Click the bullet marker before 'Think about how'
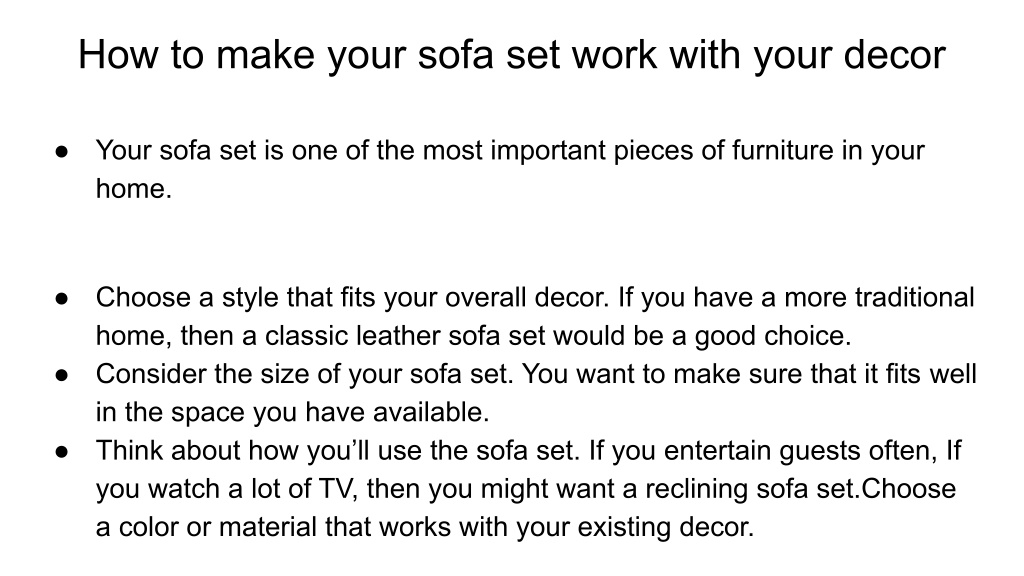The width and height of the screenshot is (1024, 576). 62,452
